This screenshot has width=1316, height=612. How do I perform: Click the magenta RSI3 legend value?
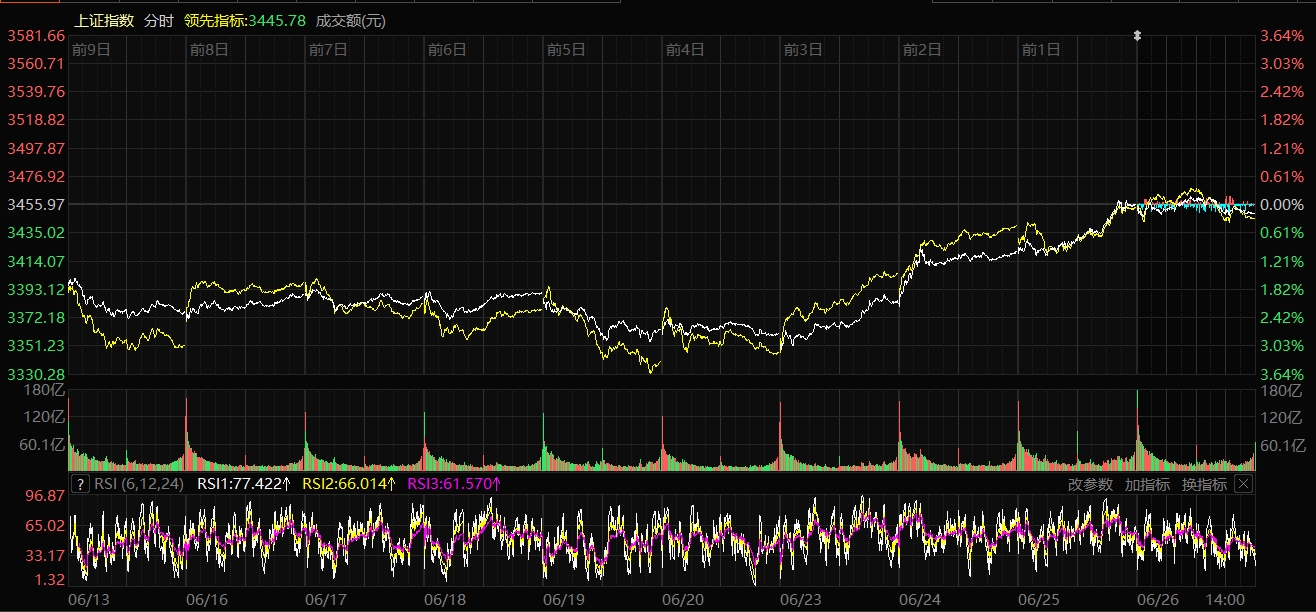454,484
